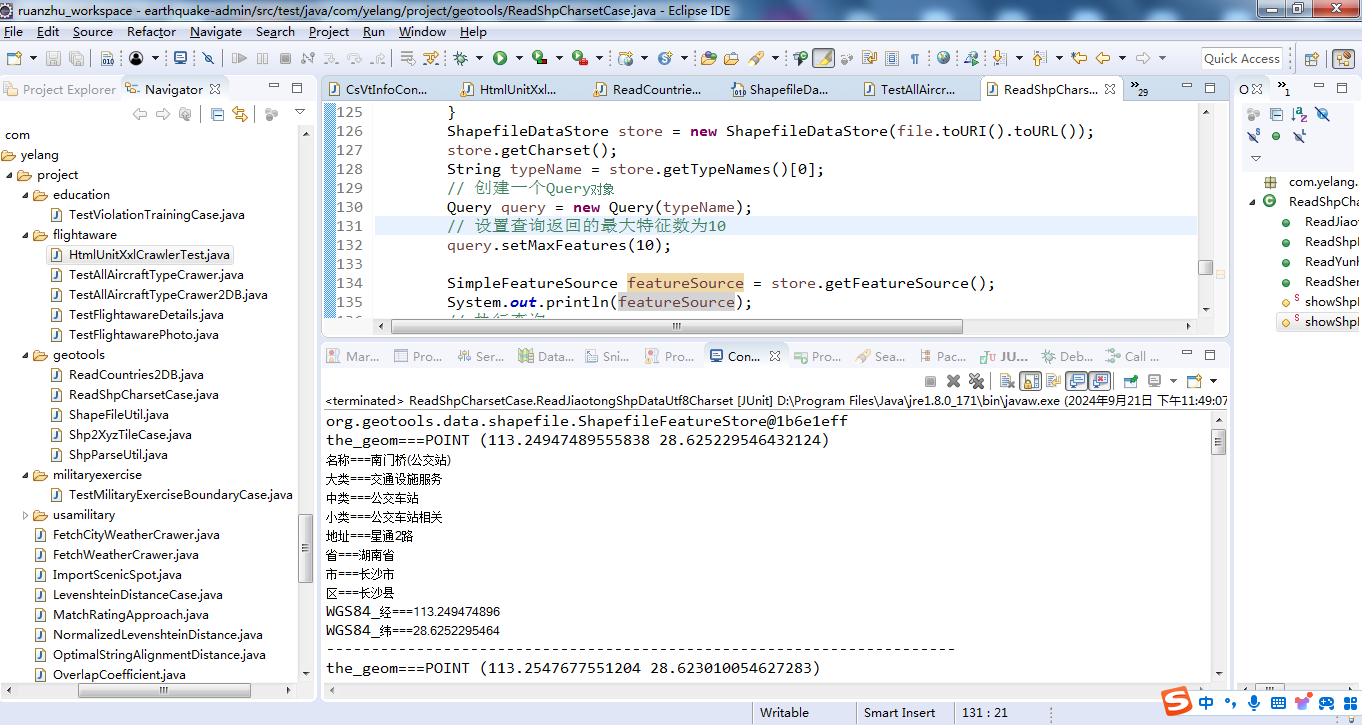The width and height of the screenshot is (1362, 725).
Task: Toggle Show Console on standard output change
Action: [x=1076, y=381]
